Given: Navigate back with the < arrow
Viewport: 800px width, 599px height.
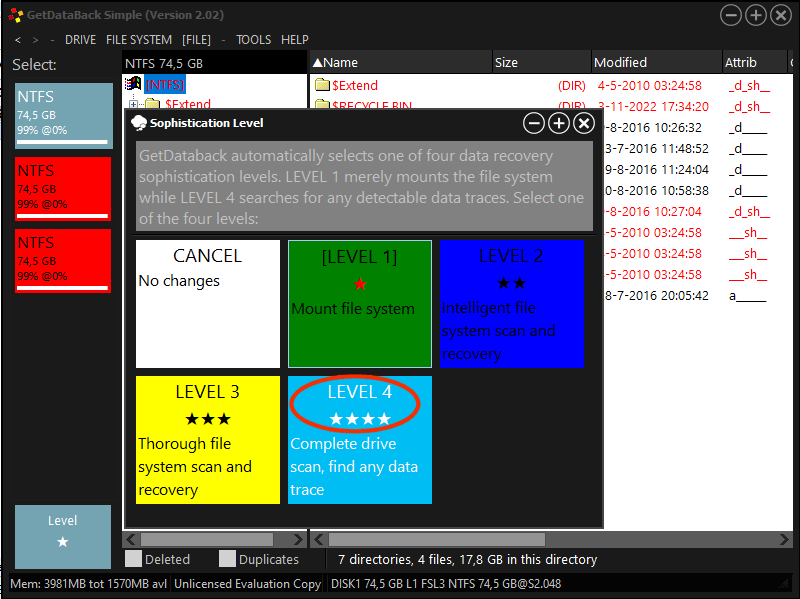Looking at the screenshot, I should (x=18, y=40).
